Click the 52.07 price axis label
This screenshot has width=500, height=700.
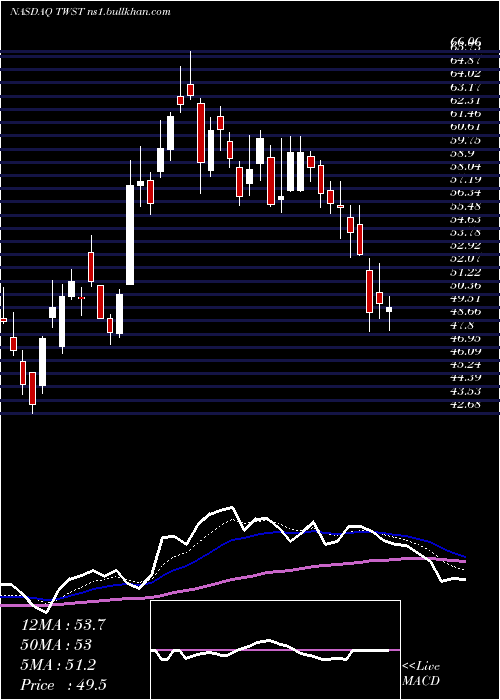[466, 259]
